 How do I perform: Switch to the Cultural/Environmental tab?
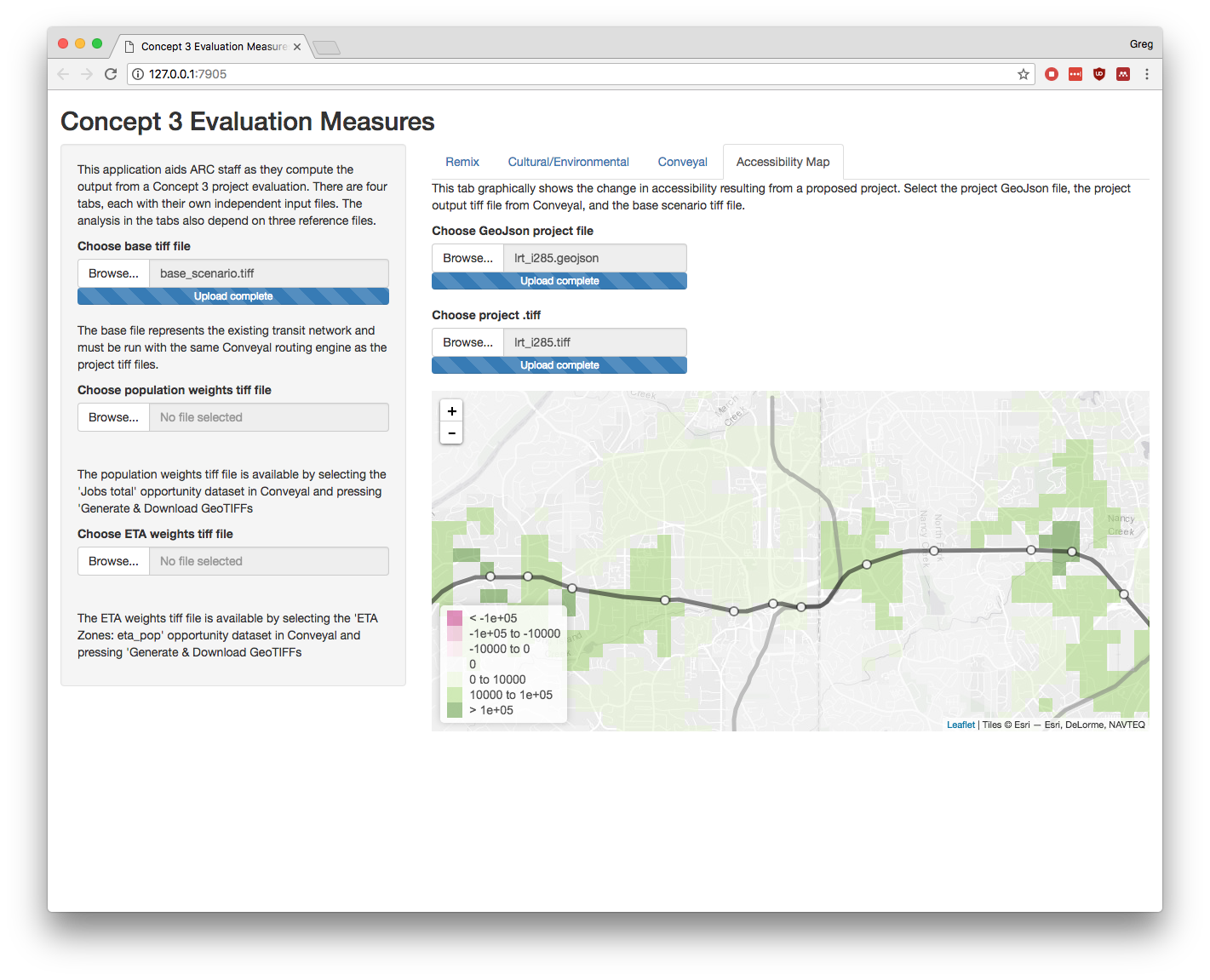click(569, 162)
